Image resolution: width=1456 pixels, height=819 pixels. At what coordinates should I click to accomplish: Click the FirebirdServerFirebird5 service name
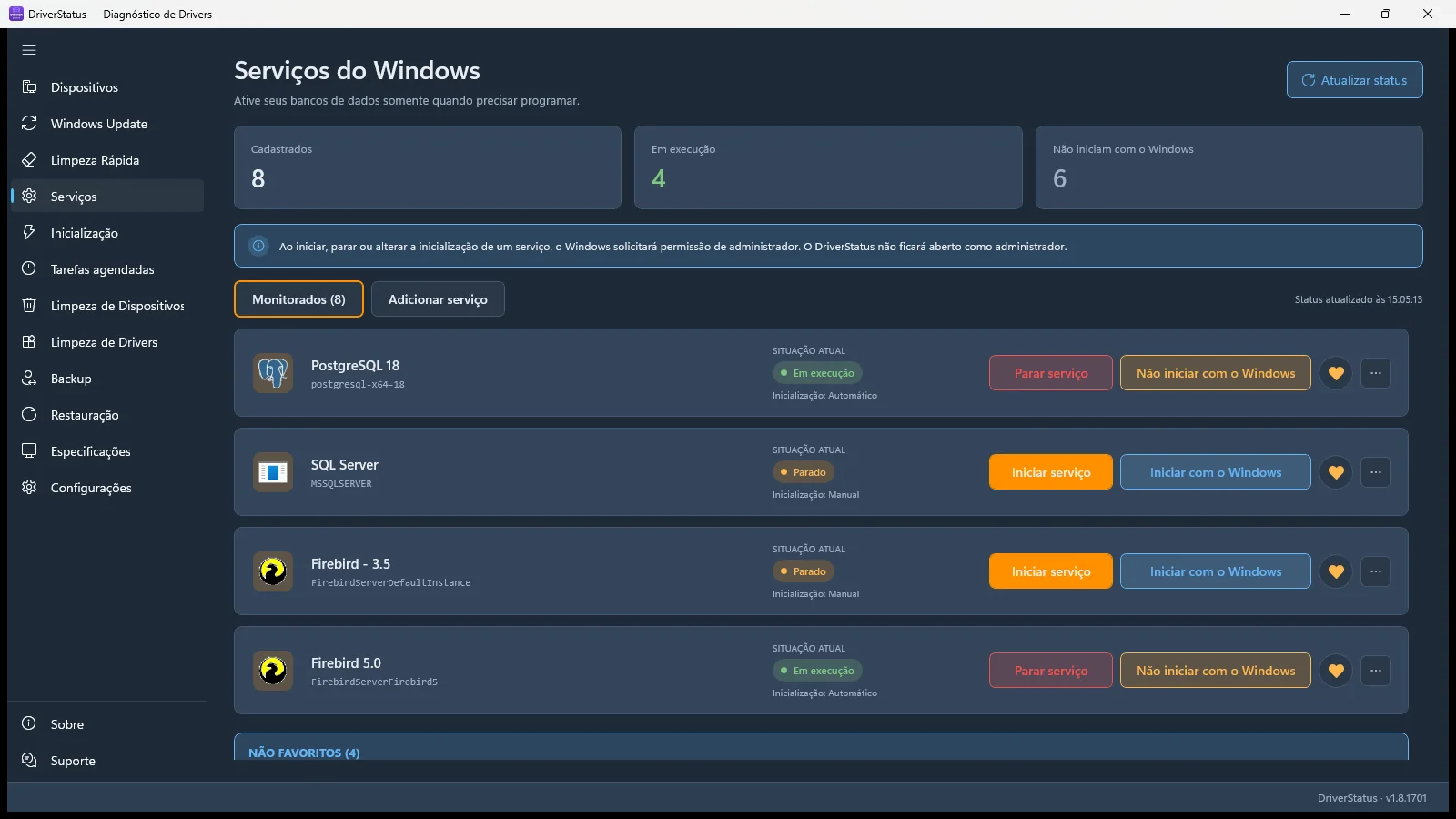[374, 682]
